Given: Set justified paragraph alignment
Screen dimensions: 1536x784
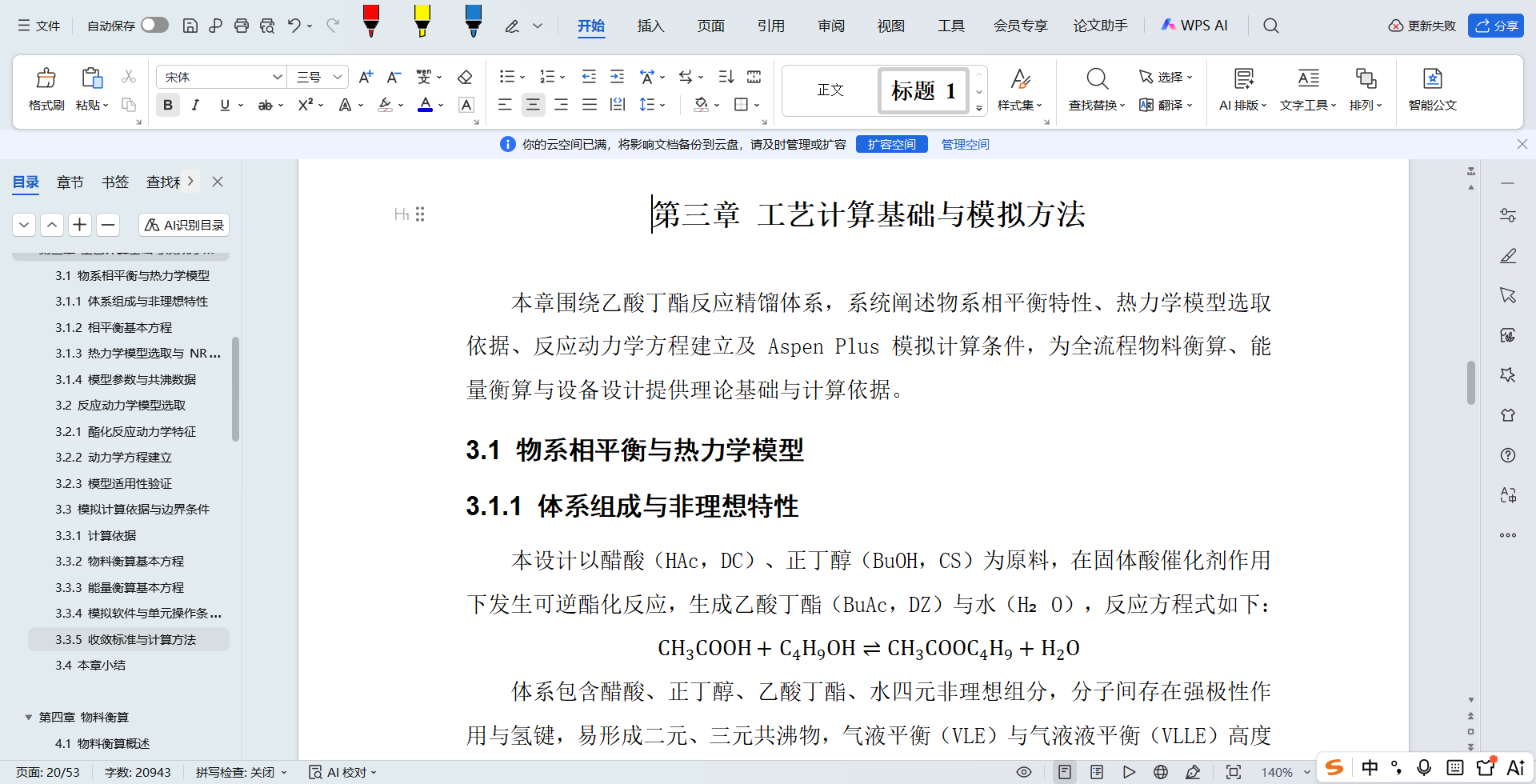Looking at the screenshot, I should (x=590, y=105).
